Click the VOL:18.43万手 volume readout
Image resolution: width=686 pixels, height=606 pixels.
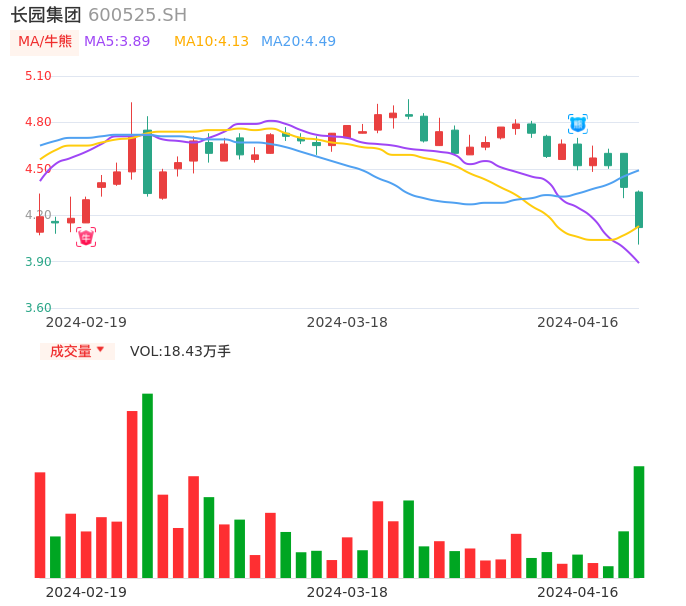coord(180,351)
